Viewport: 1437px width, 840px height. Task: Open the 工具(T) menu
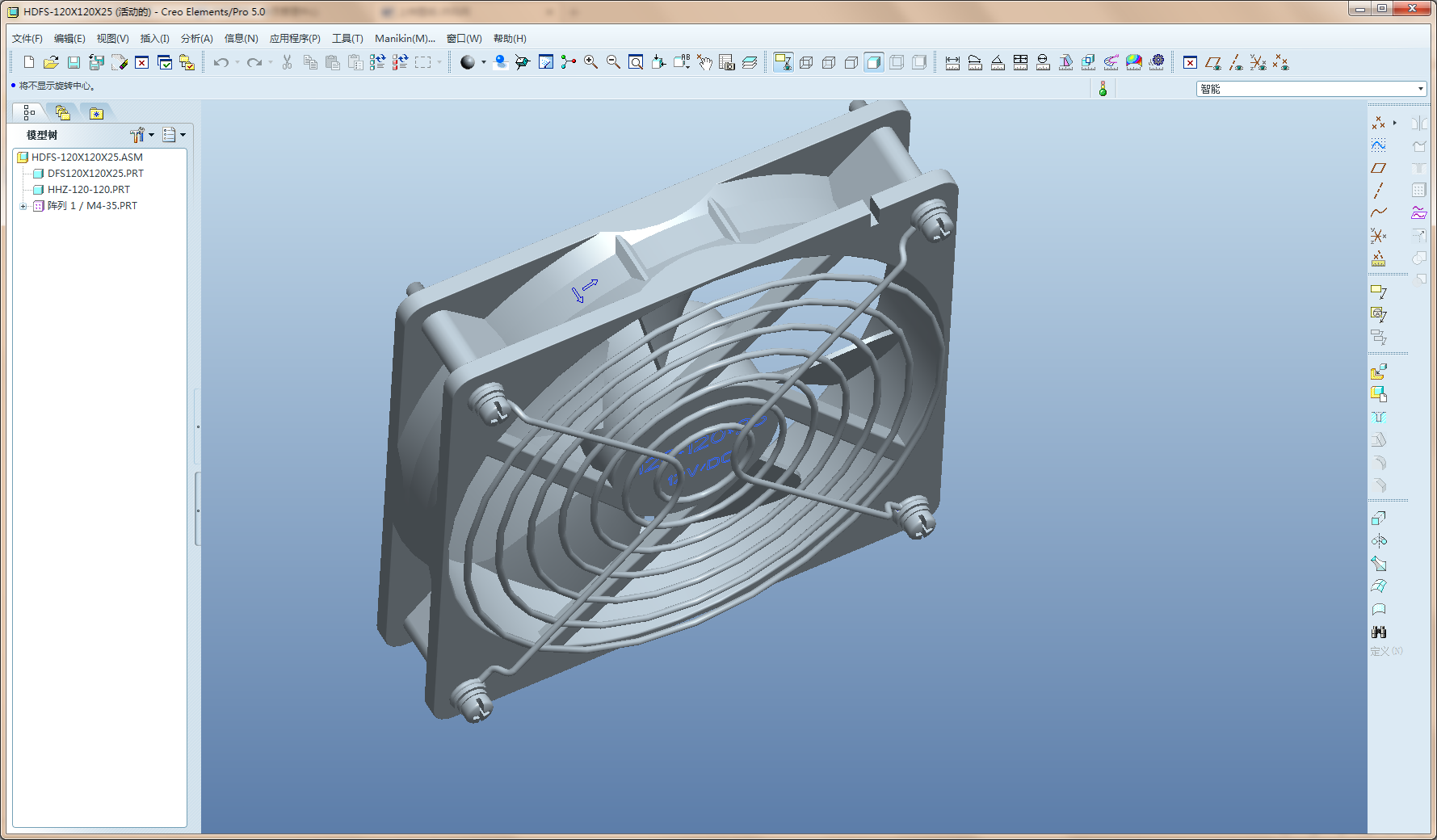pyautogui.click(x=347, y=39)
